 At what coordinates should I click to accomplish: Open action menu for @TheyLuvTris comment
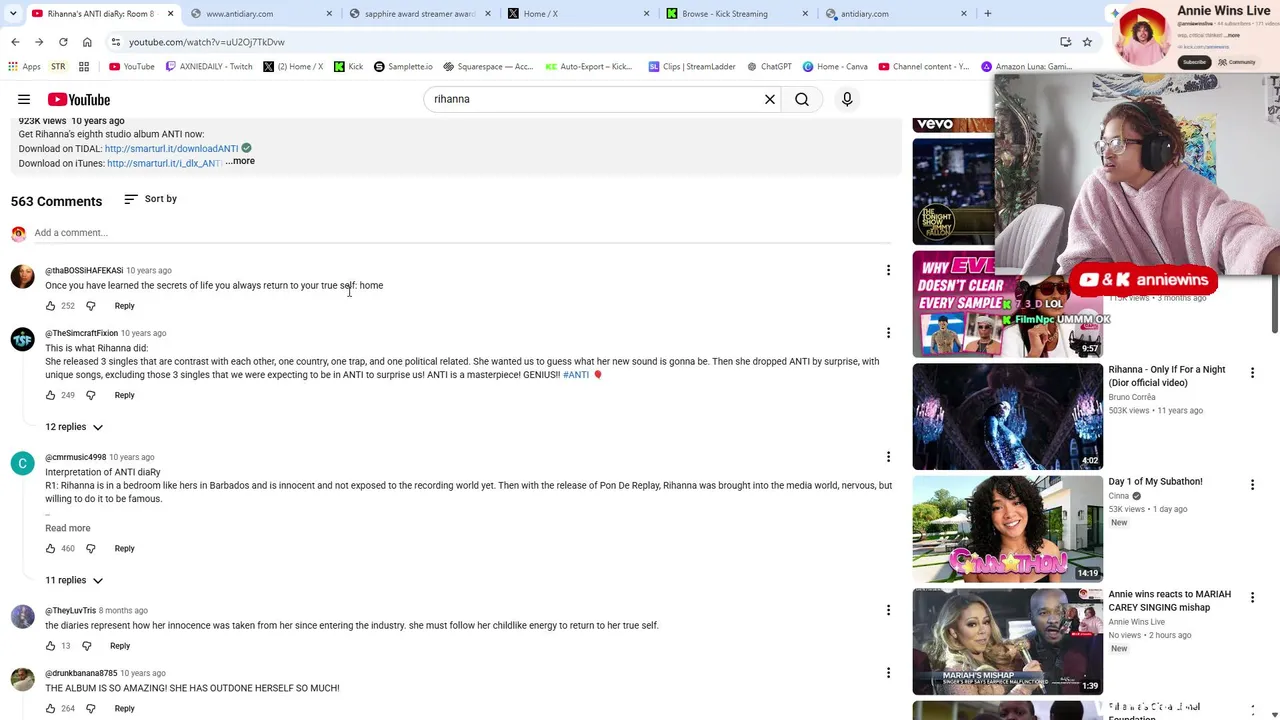coord(888,610)
